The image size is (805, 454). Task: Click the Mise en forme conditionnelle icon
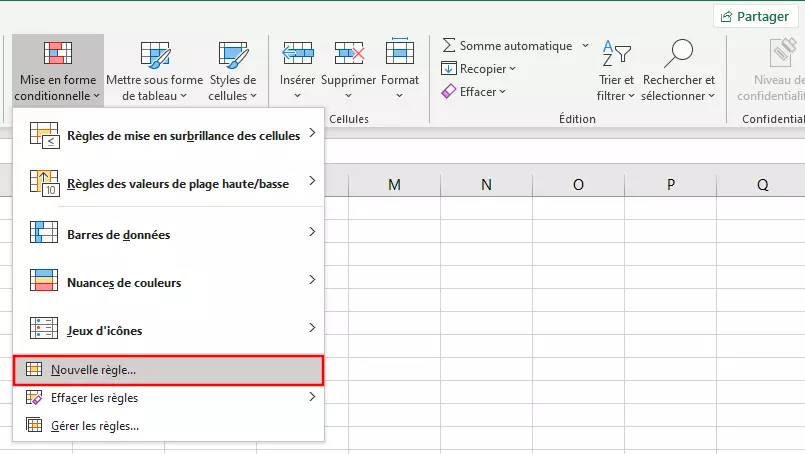click(x=58, y=53)
